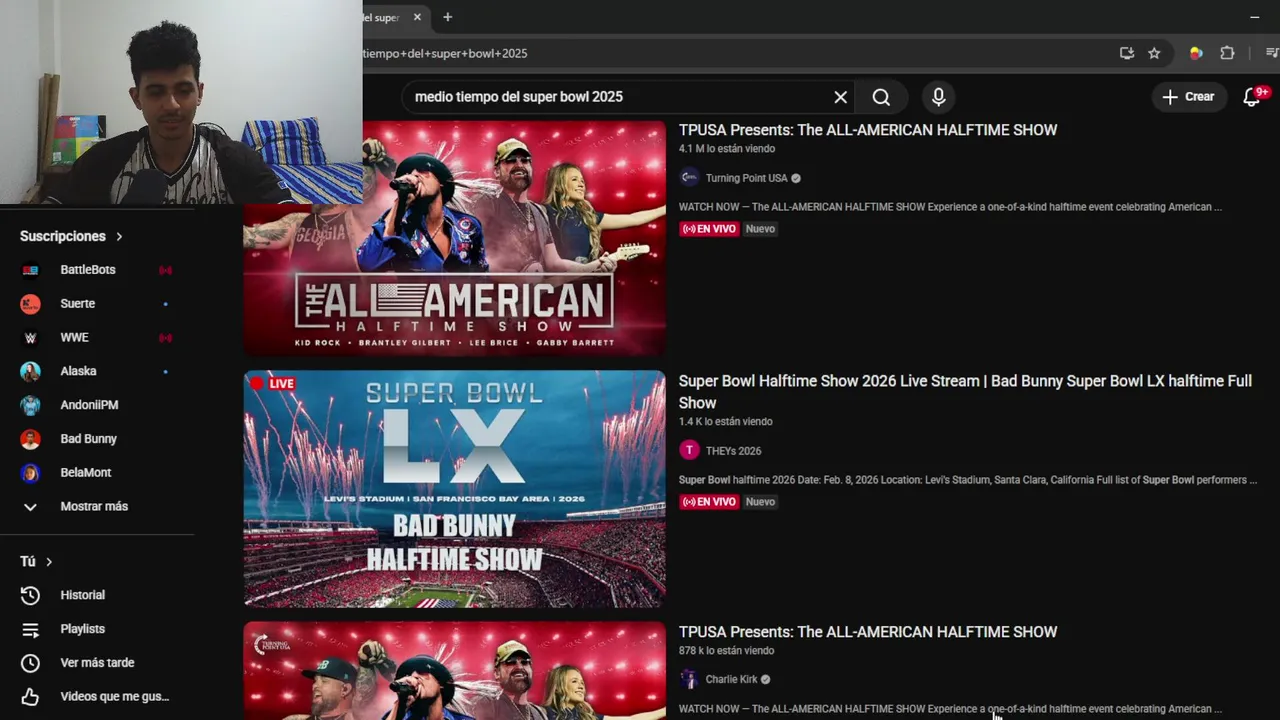Close the current browser tab
1280x720 pixels.
pos(417,17)
